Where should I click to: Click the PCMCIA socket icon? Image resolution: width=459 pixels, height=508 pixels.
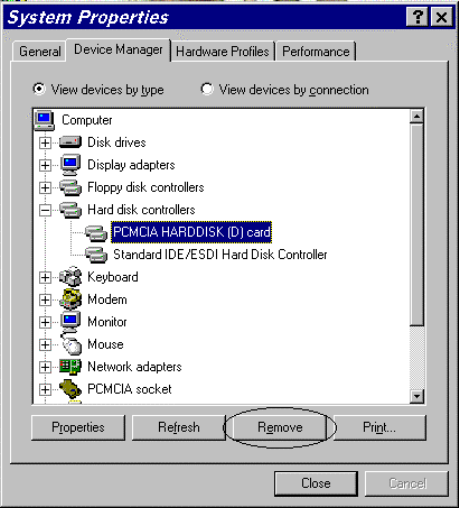point(70,389)
